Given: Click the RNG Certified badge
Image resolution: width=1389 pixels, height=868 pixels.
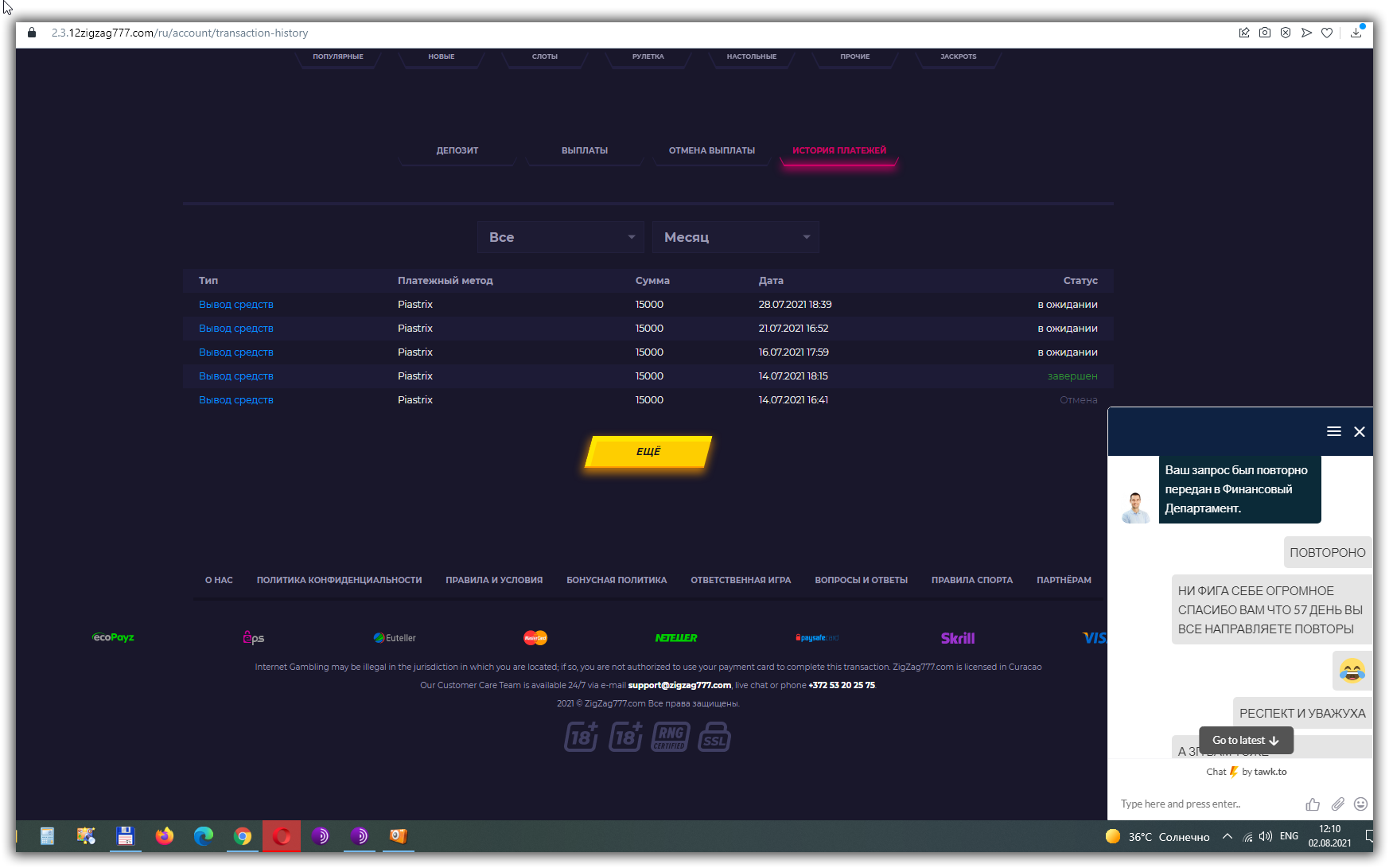Looking at the screenshot, I should click(x=670, y=737).
